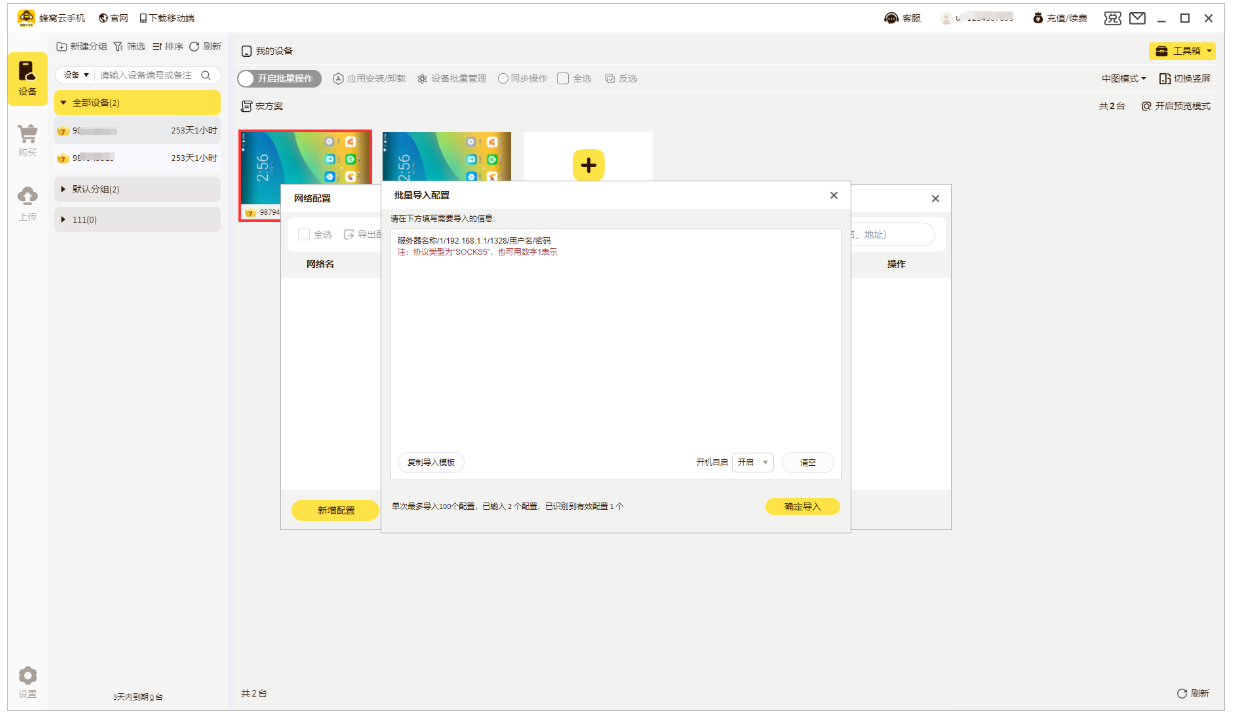Open 设置 gear icon in sidebar

point(27,676)
